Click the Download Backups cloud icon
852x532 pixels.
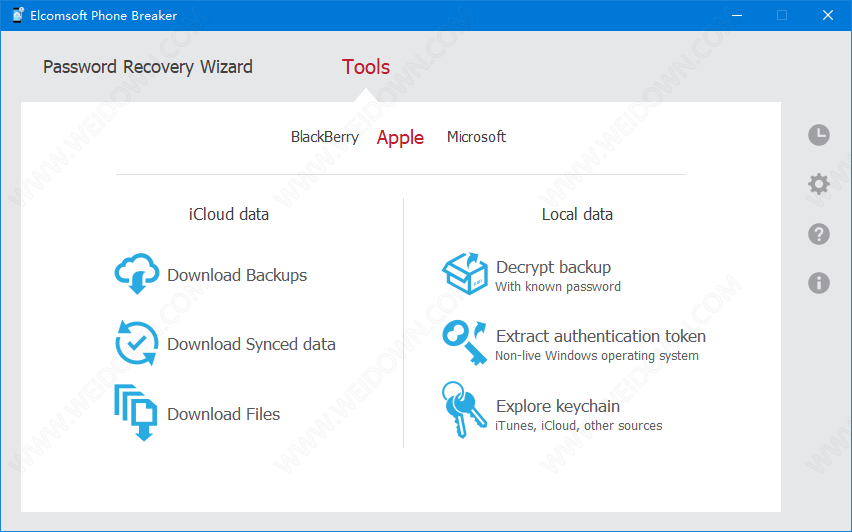(x=137, y=274)
